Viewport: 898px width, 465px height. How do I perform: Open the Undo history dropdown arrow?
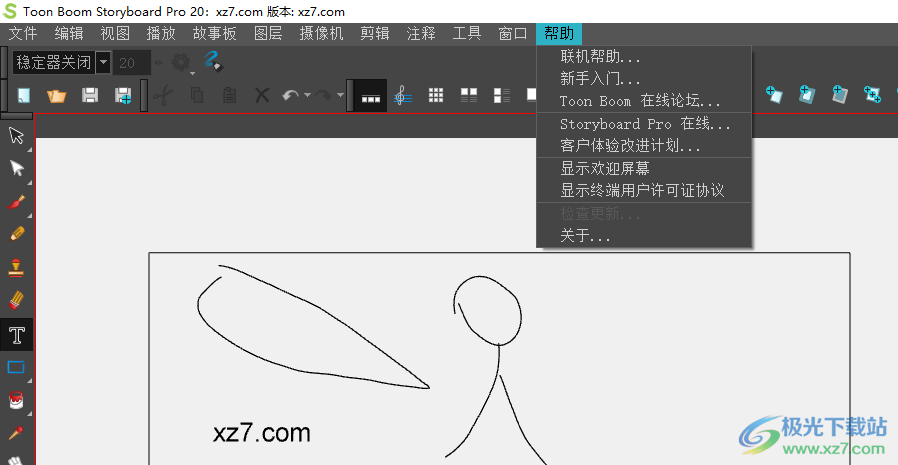308,95
